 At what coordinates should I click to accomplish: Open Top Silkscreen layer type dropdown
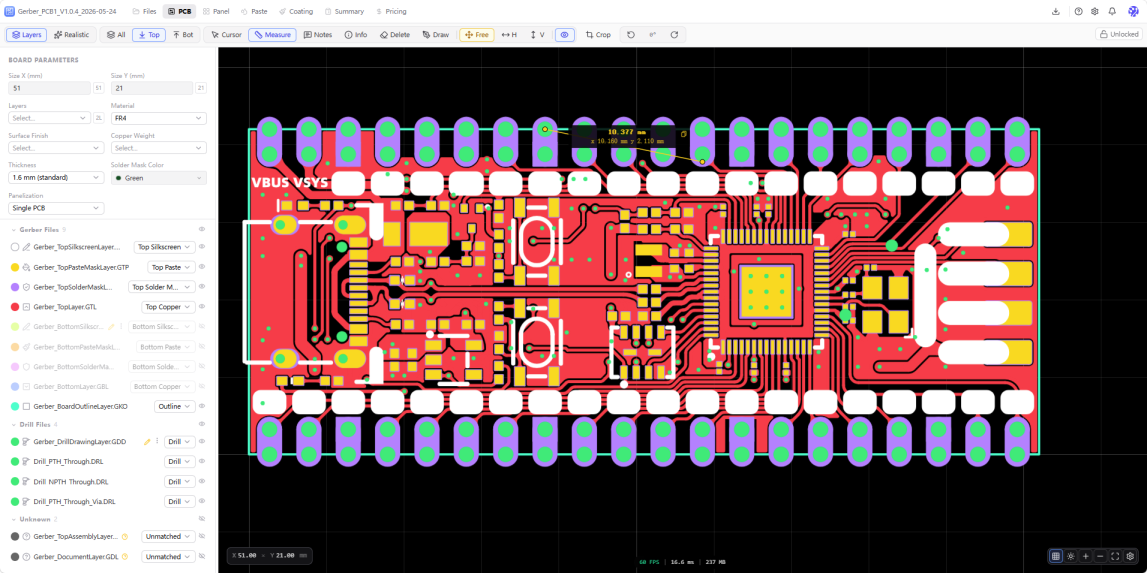point(165,247)
